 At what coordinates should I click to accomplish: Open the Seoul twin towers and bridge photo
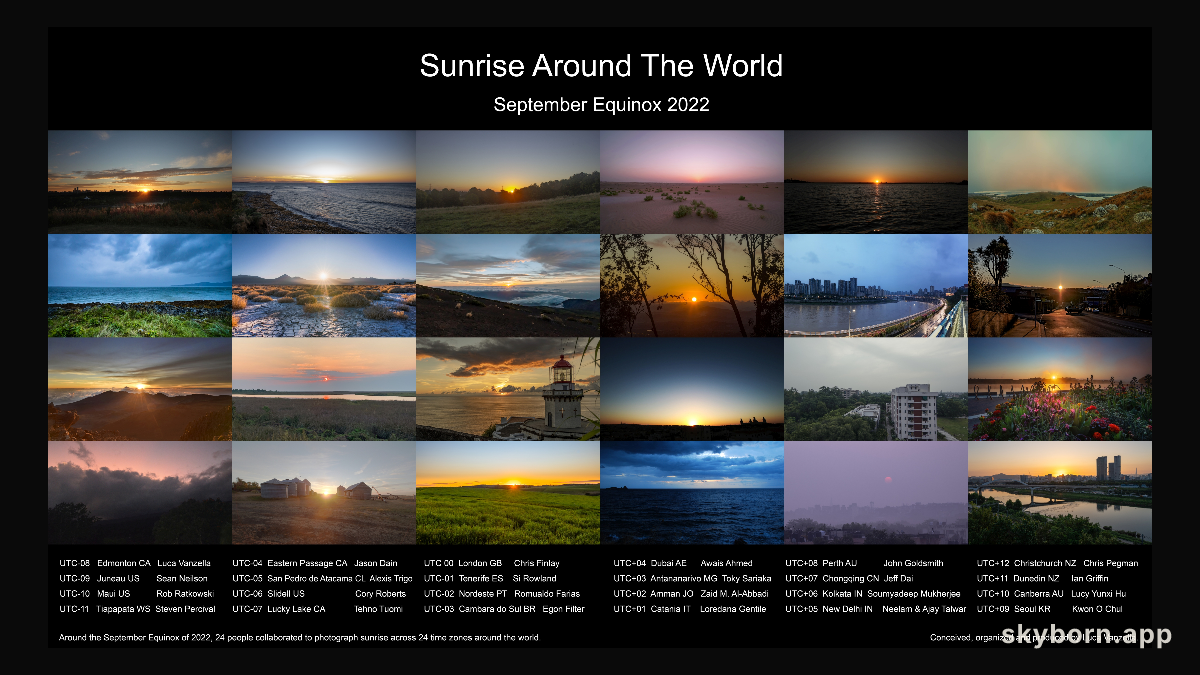[x=1060, y=492]
